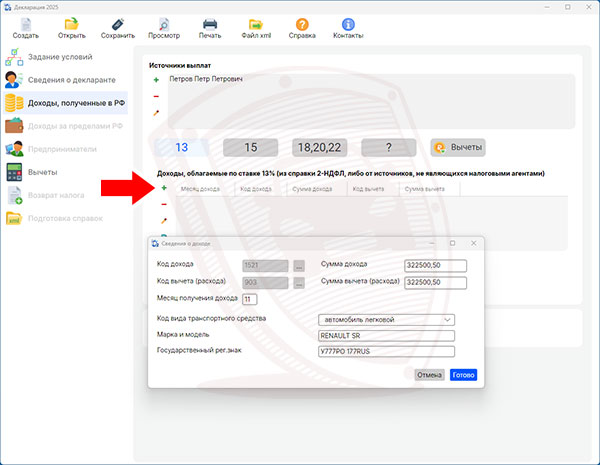This screenshot has width=600, height=465.
Task: Add a payment source with the green plus
Action: tap(156, 79)
